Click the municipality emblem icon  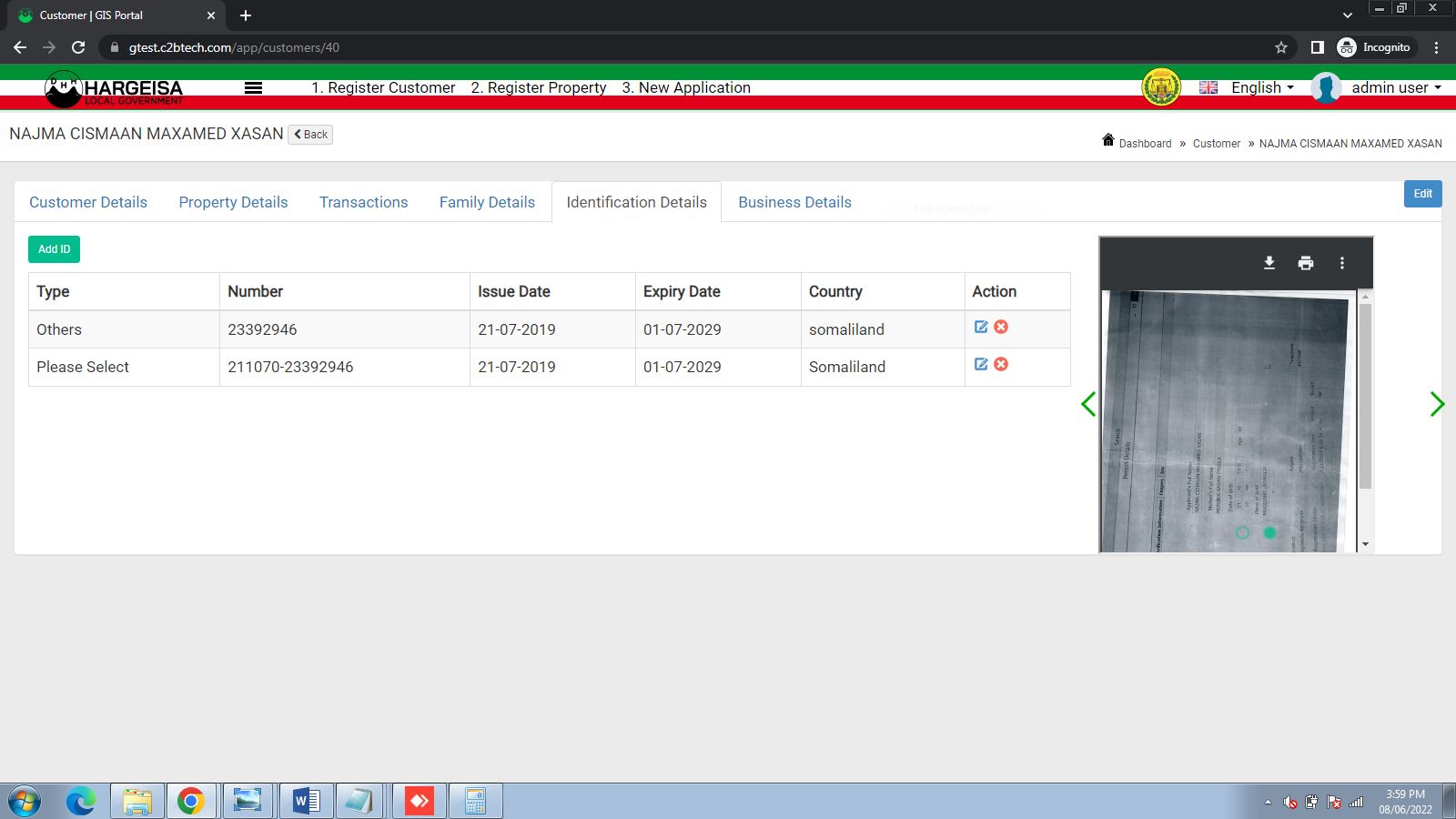click(1161, 87)
